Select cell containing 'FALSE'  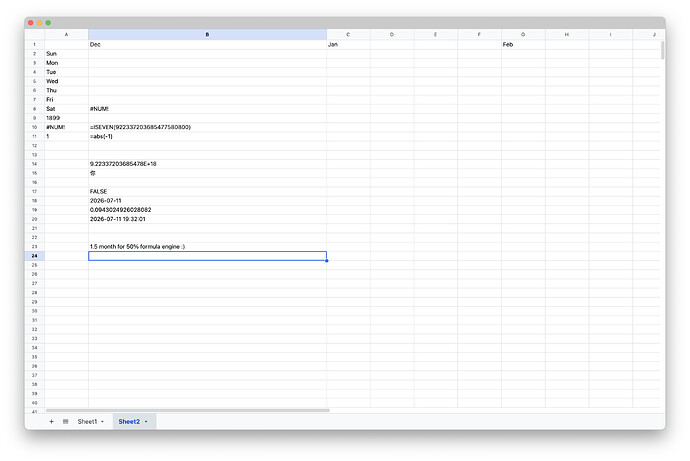point(207,191)
